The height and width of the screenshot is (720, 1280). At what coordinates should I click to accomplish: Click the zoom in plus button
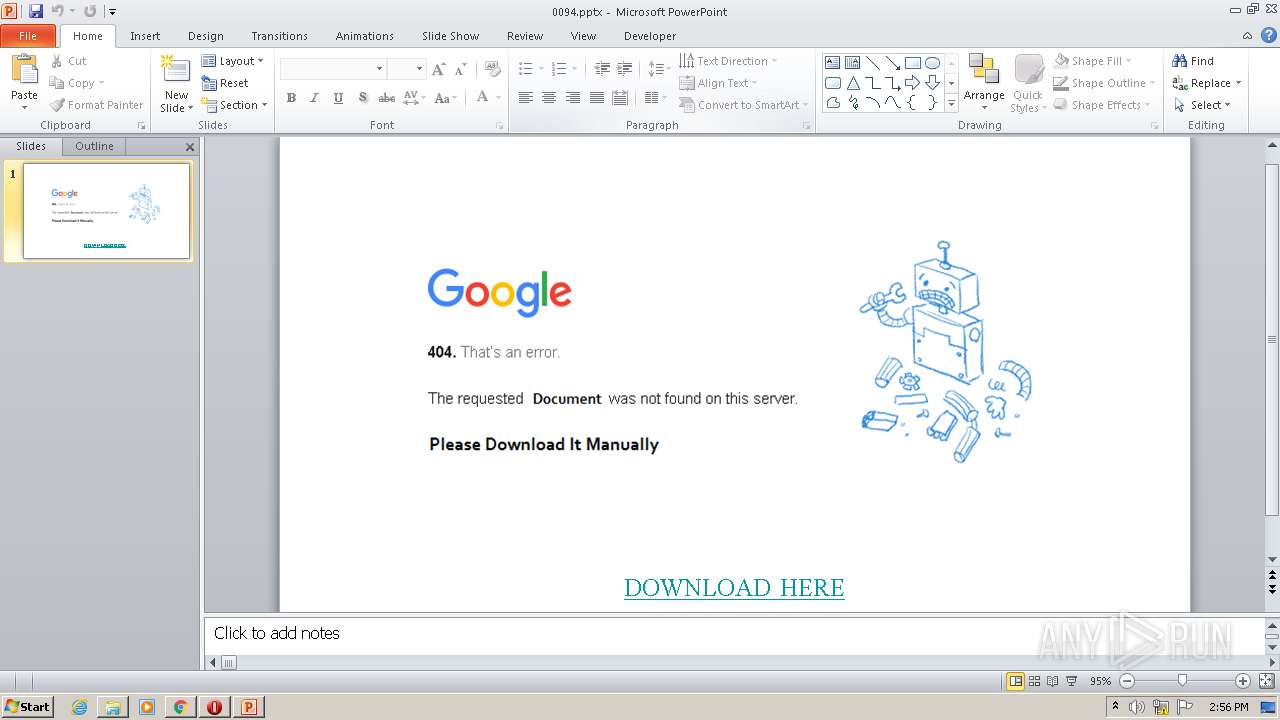[x=1243, y=681]
